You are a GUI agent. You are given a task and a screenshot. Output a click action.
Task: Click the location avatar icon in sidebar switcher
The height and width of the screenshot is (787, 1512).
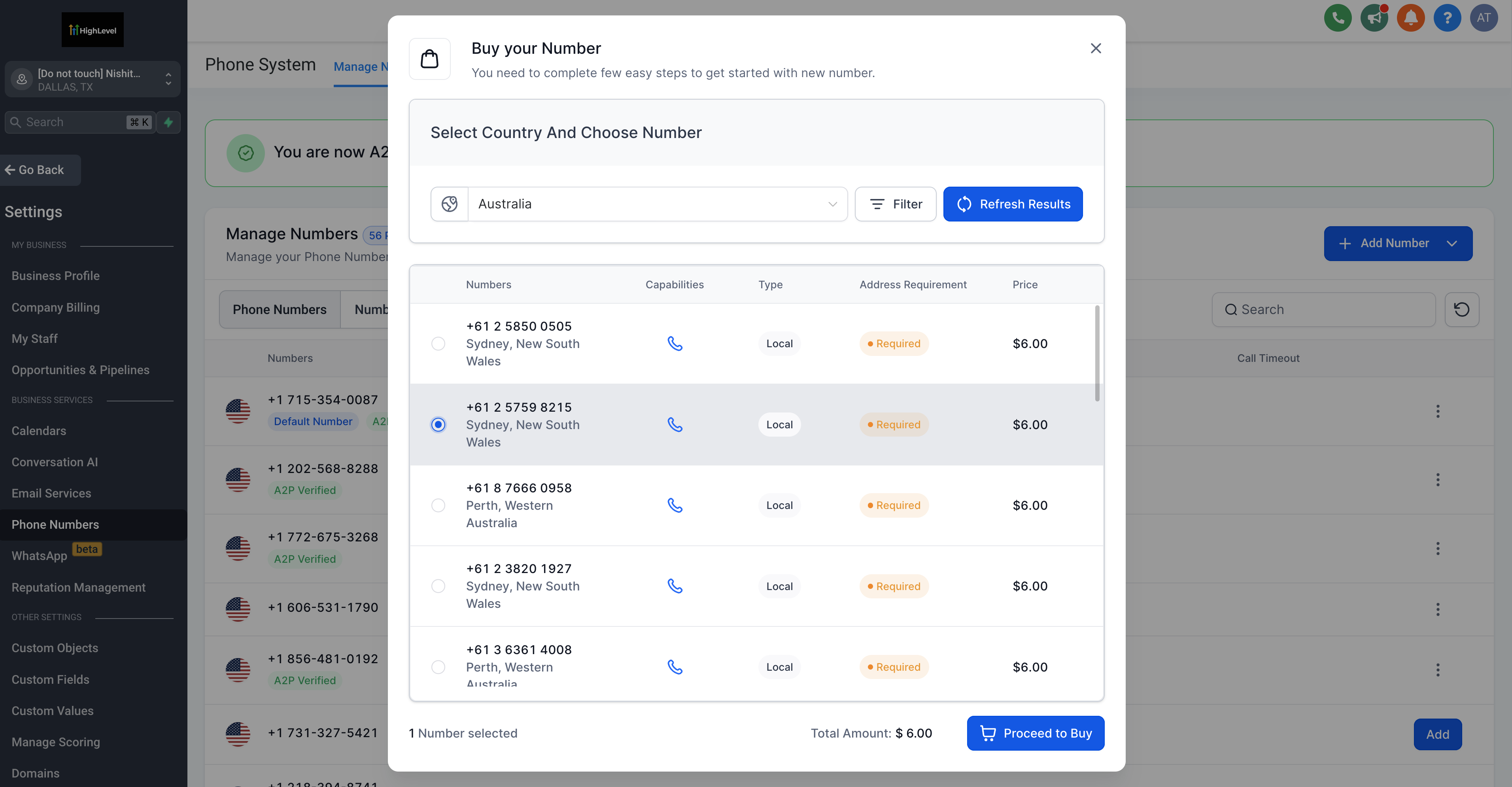pyautogui.click(x=22, y=79)
